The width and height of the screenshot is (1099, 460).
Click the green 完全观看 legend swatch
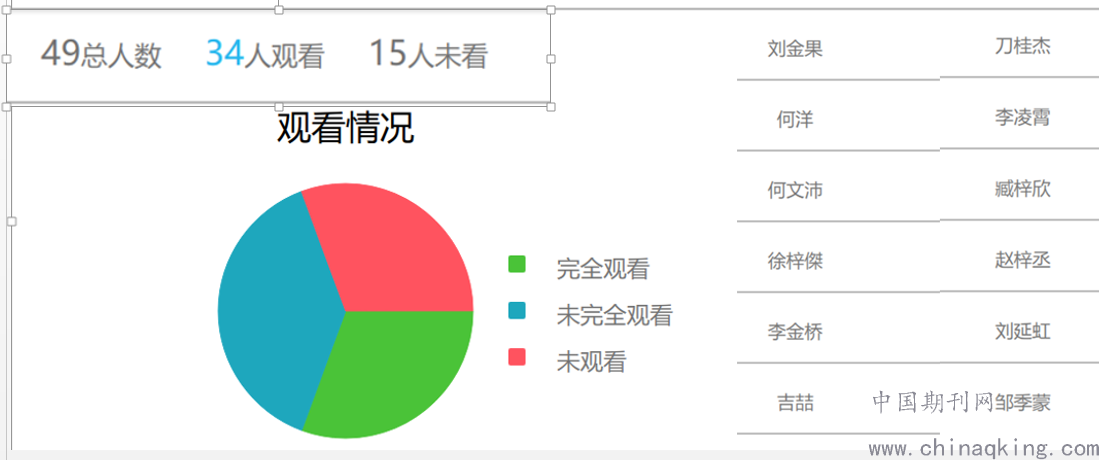(x=517, y=264)
